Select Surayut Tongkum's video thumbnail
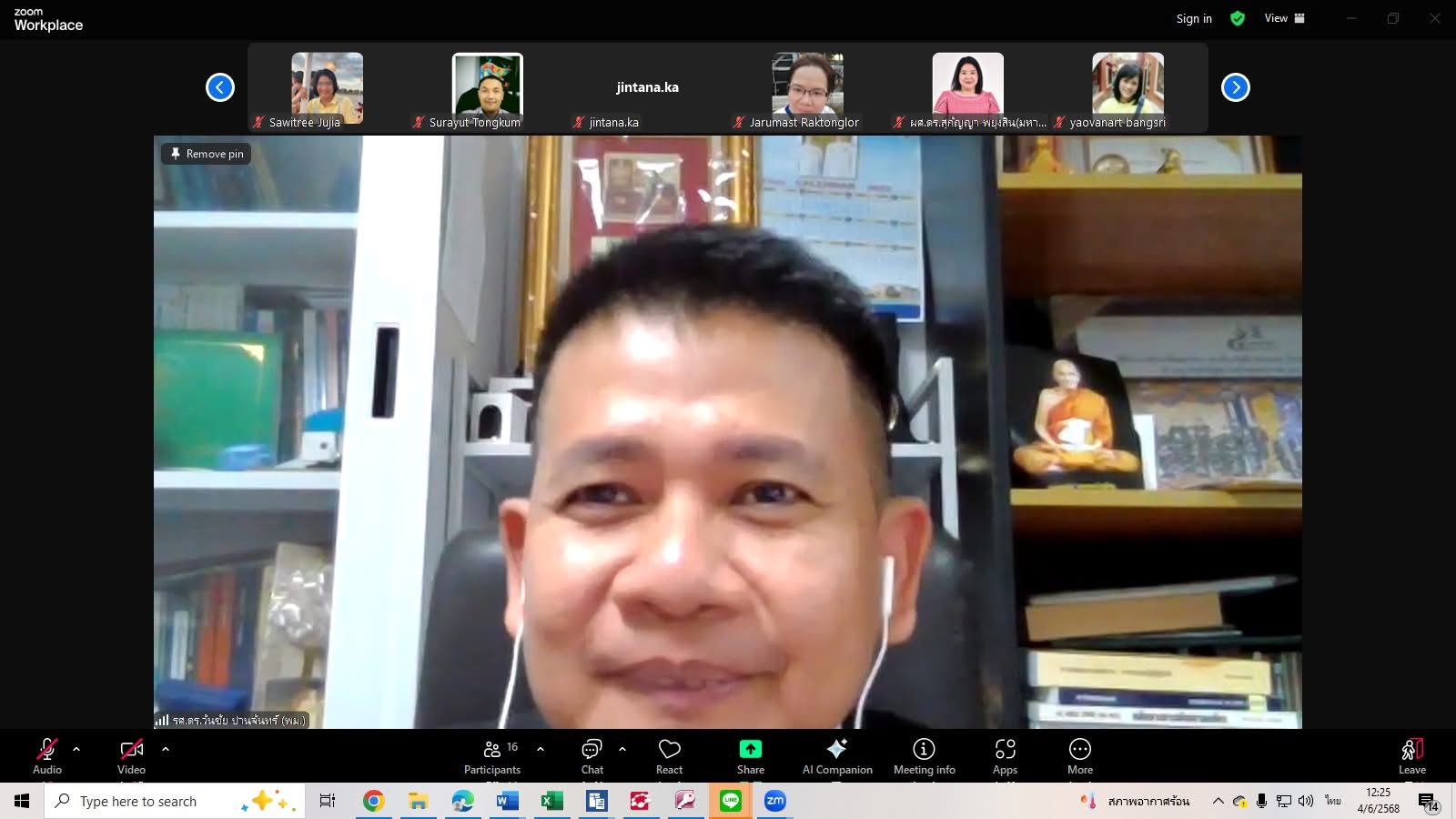Image resolution: width=1456 pixels, height=819 pixels. pyautogui.click(x=488, y=89)
